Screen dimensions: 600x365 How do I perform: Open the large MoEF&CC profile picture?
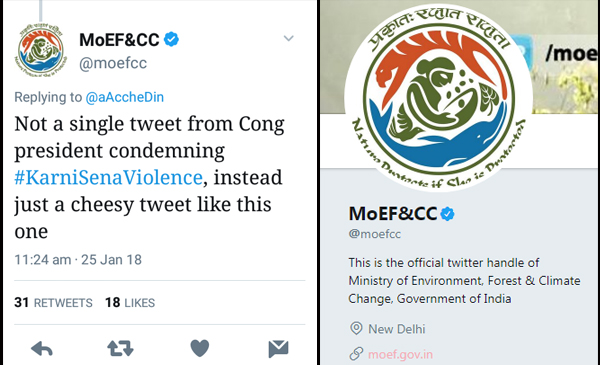438,98
